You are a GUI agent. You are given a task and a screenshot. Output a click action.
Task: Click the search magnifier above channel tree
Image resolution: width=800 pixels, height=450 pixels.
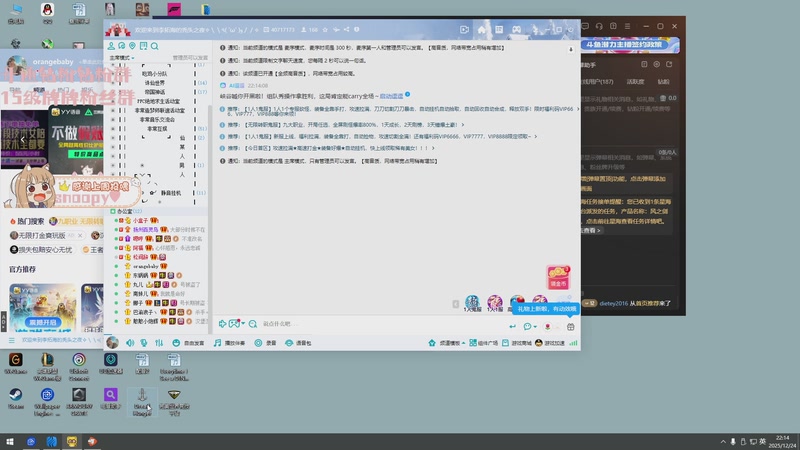155,46
